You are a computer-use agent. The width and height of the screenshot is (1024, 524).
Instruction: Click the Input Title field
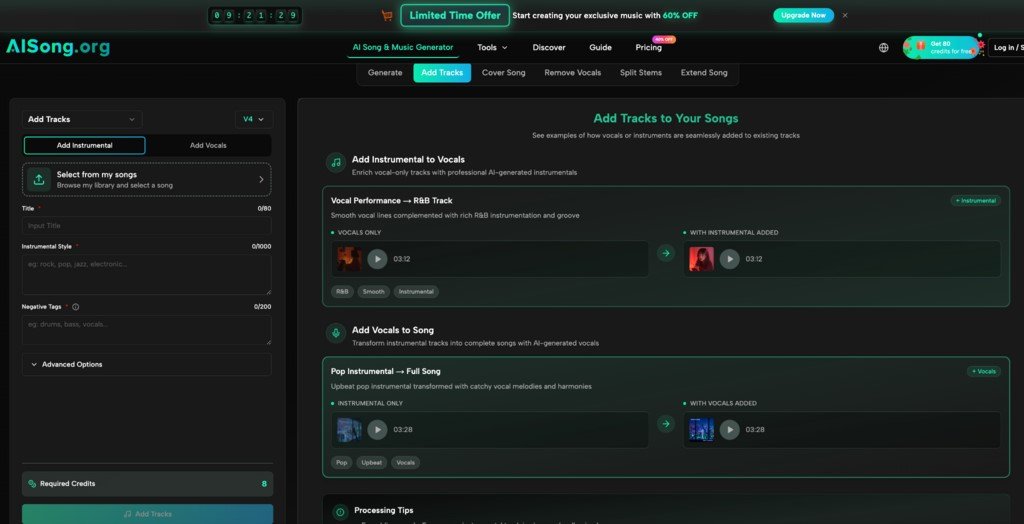click(x=146, y=225)
